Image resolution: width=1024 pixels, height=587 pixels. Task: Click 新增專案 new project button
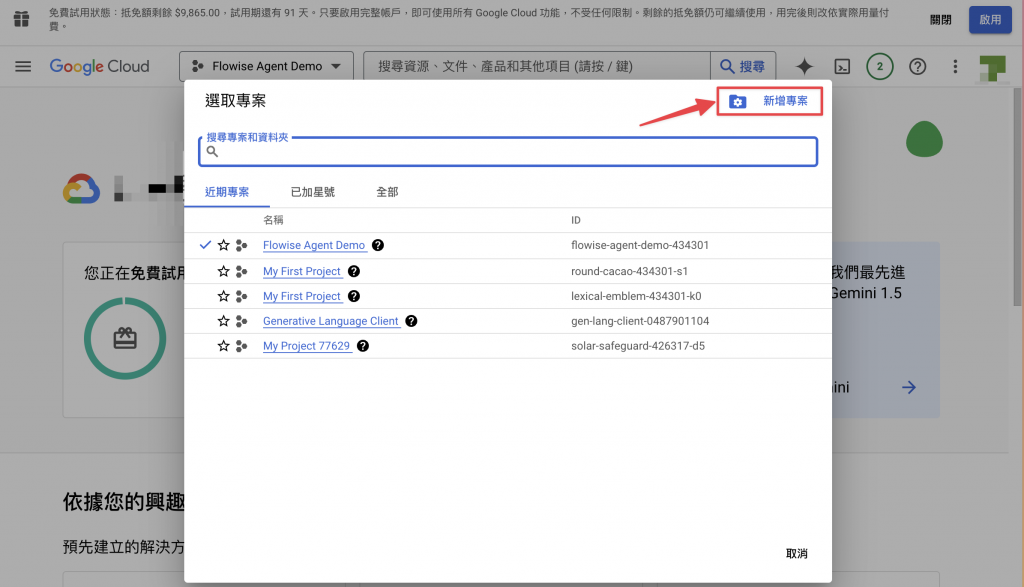(x=769, y=101)
